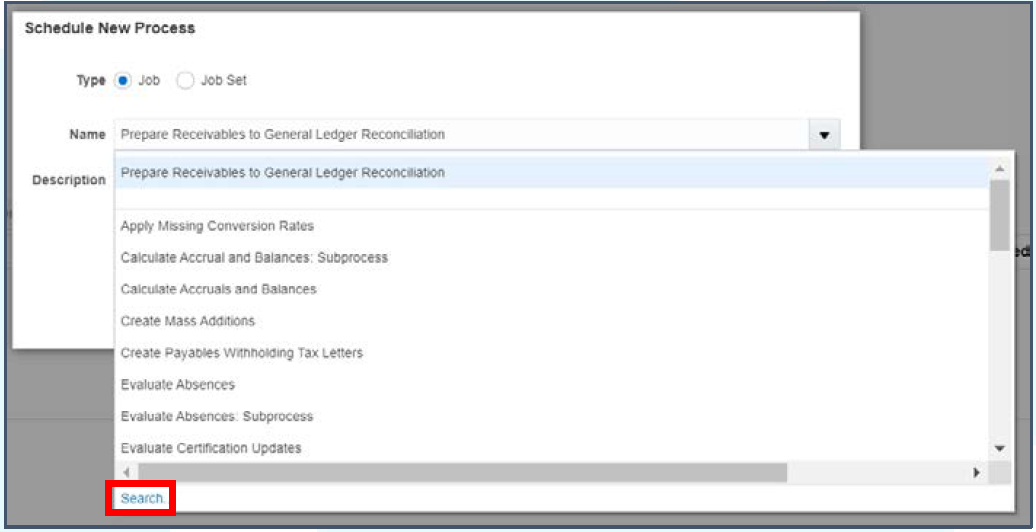Choose Evaluate Absences: Subprocess
The height and width of the screenshot is (532, 1036).
point(216,417)
